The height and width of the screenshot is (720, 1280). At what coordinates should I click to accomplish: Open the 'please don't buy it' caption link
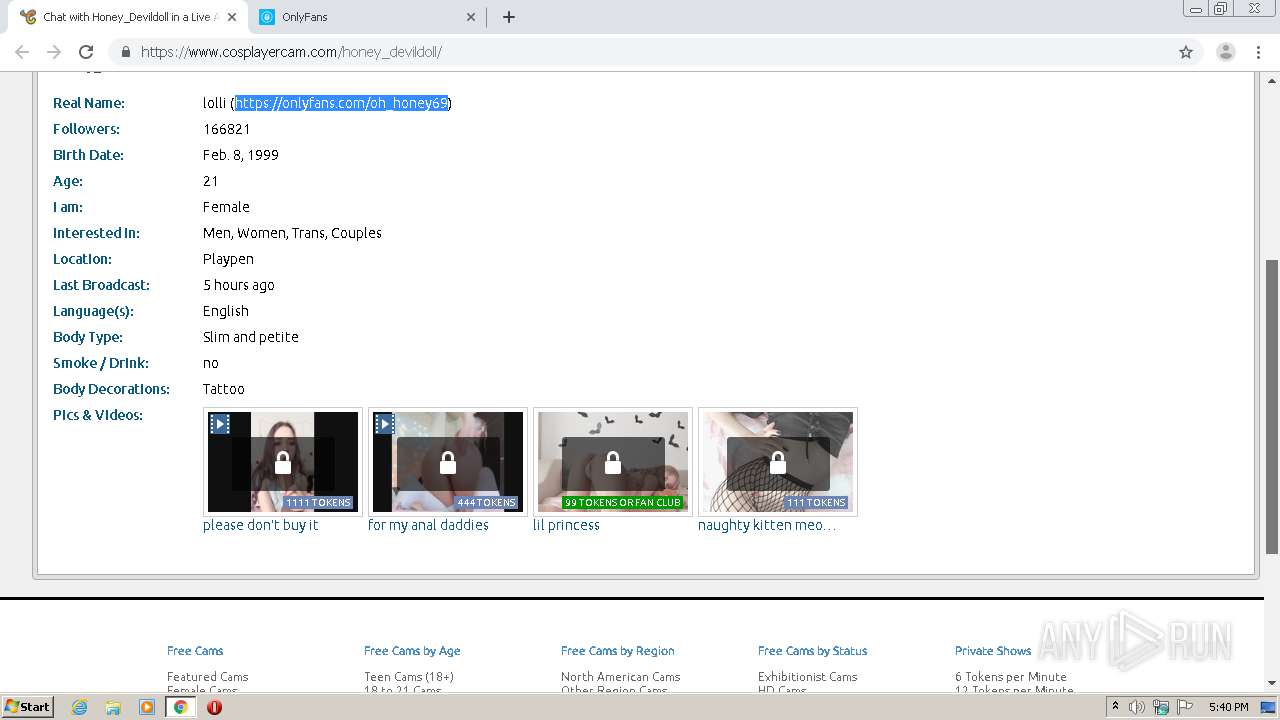point(260,525)
